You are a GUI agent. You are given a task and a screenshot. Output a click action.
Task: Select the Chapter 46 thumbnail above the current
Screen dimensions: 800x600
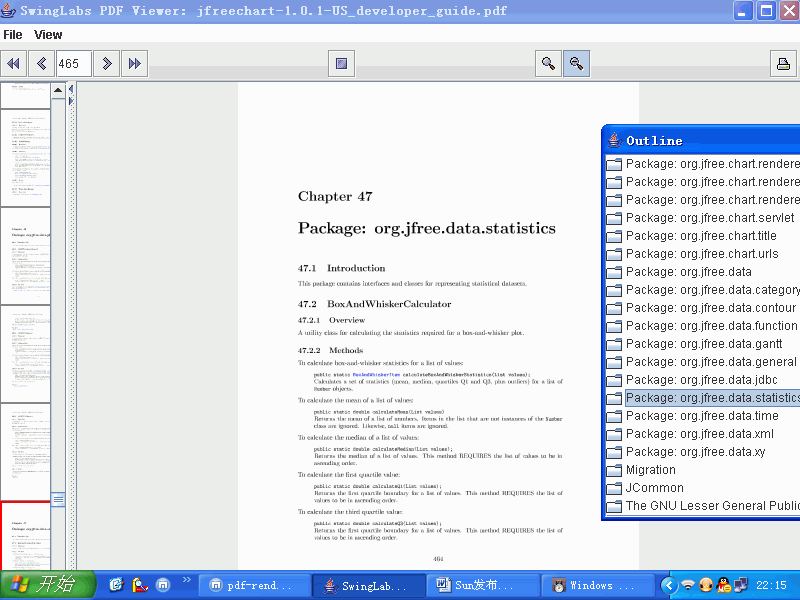point(26,256)
